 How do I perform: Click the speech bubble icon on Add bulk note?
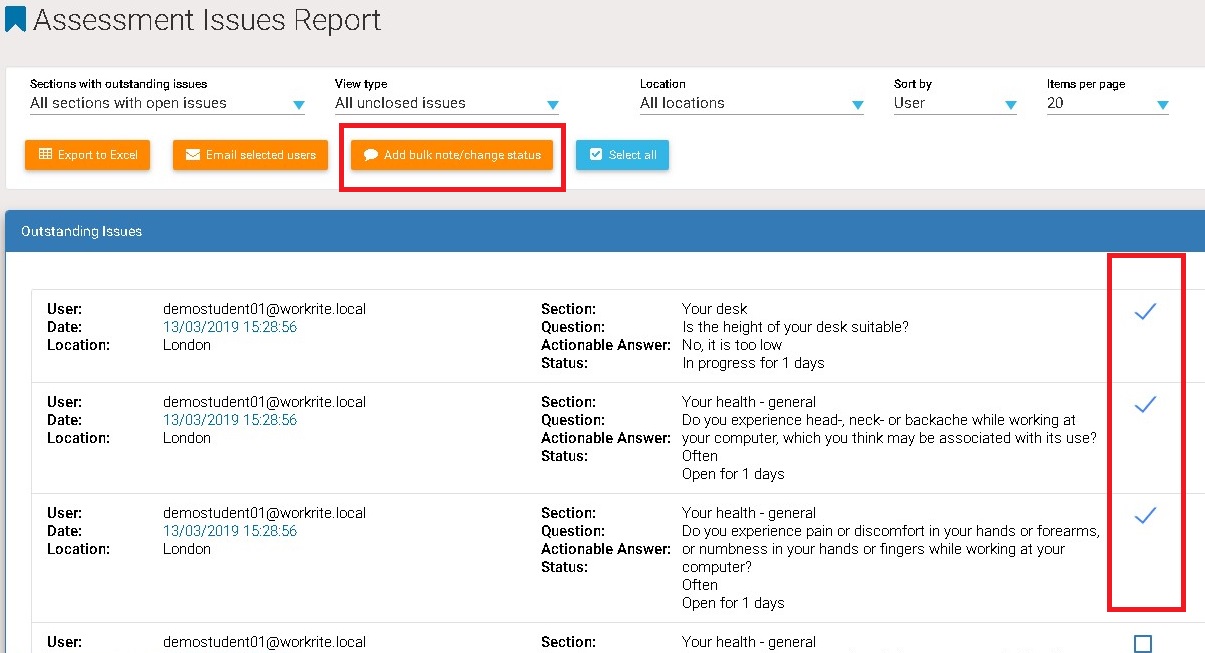(x=371, y=155)
